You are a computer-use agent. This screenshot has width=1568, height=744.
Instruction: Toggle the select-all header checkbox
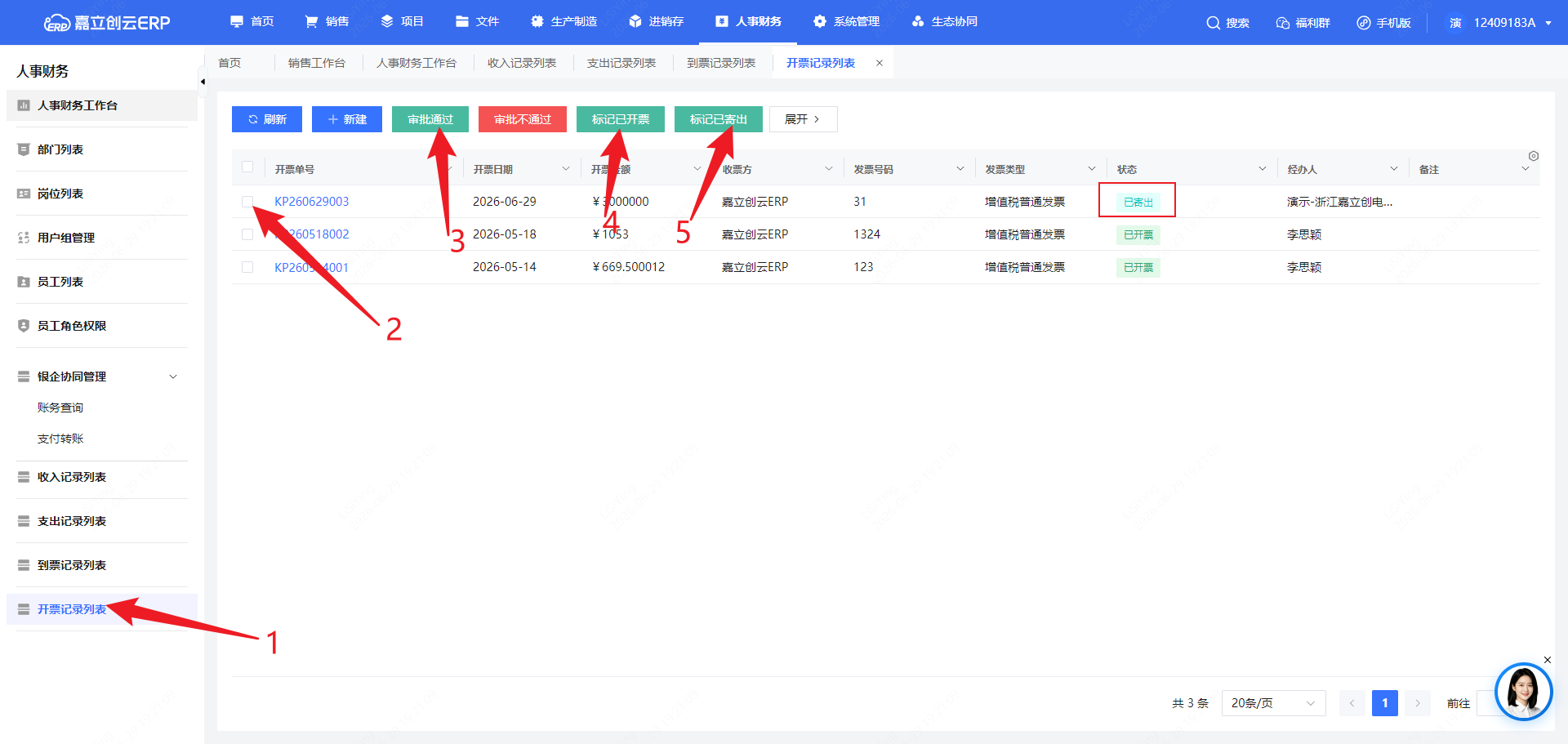pyautogui.click(x=247, y=167)
